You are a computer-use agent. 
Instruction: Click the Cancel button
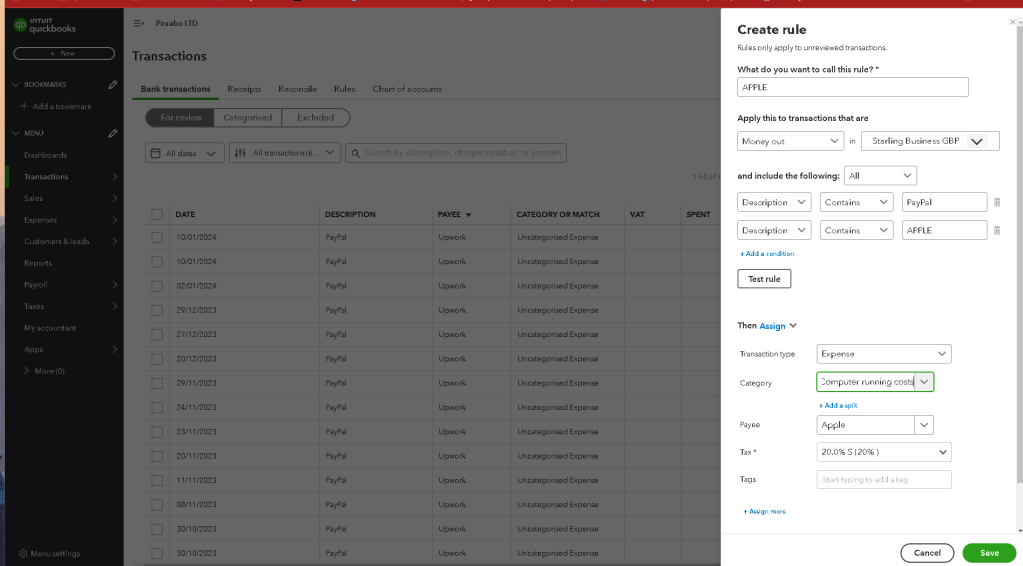point(927,553)
